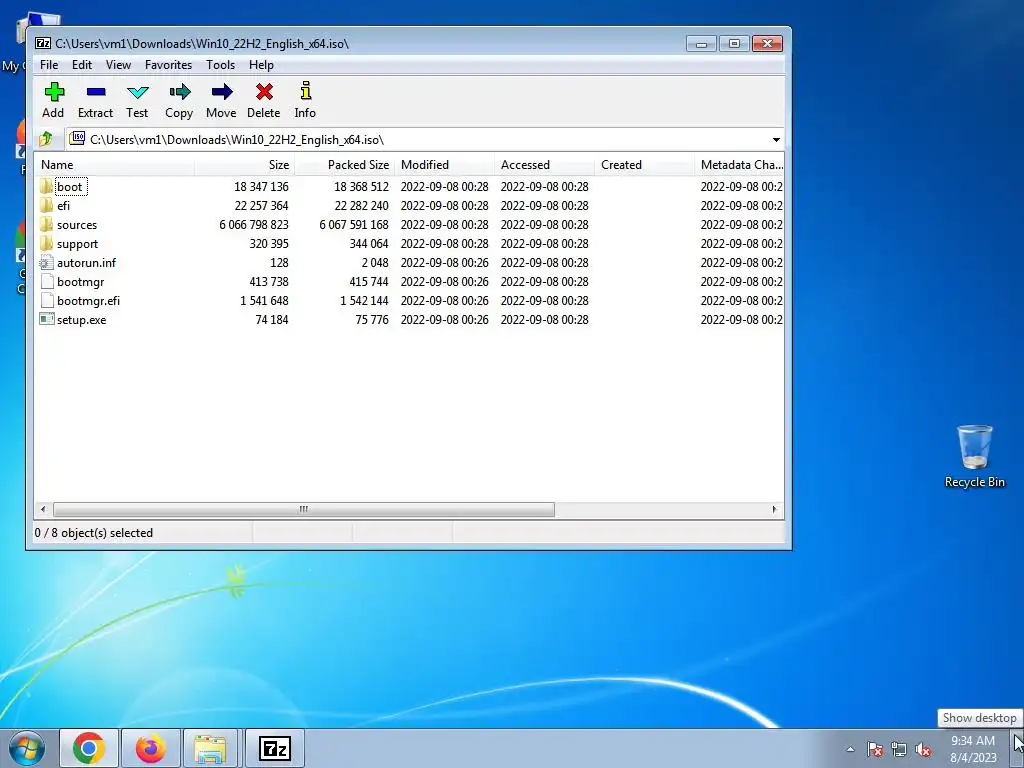The height and width of the screenshot is (768, 1024).
Task: Select the bootmgr file icon
Action: pyautogui.click(x=46, y=281)
